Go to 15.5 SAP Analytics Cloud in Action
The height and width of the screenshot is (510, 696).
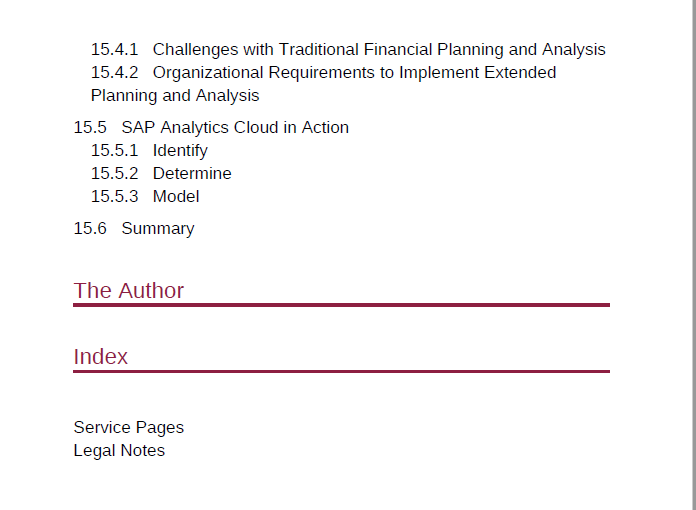211,127
